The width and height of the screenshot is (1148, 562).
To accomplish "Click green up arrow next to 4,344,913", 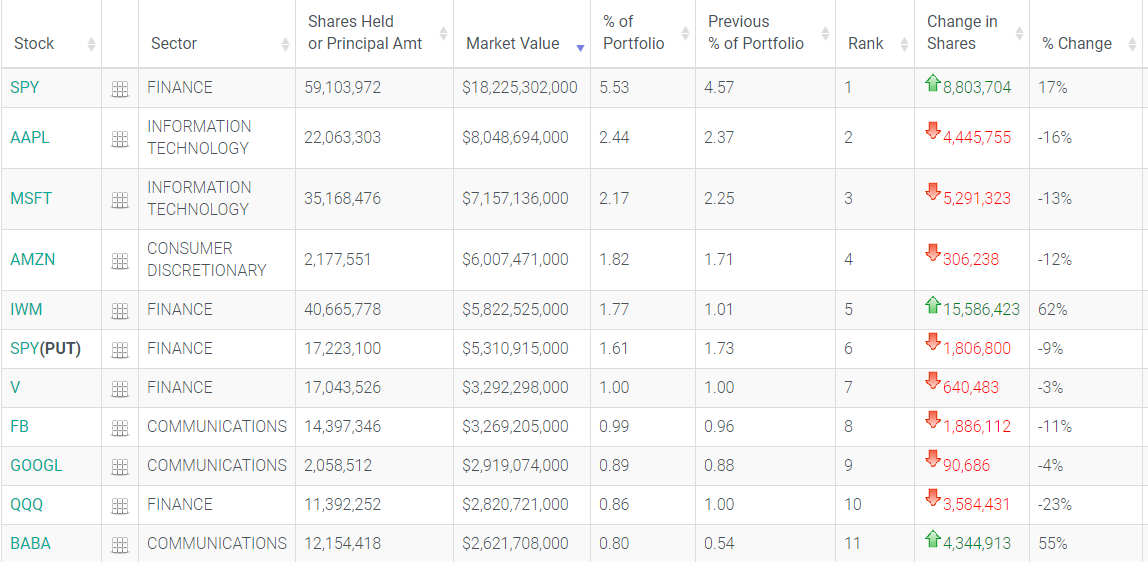I will pyautogui.click(x=933, y=540).
